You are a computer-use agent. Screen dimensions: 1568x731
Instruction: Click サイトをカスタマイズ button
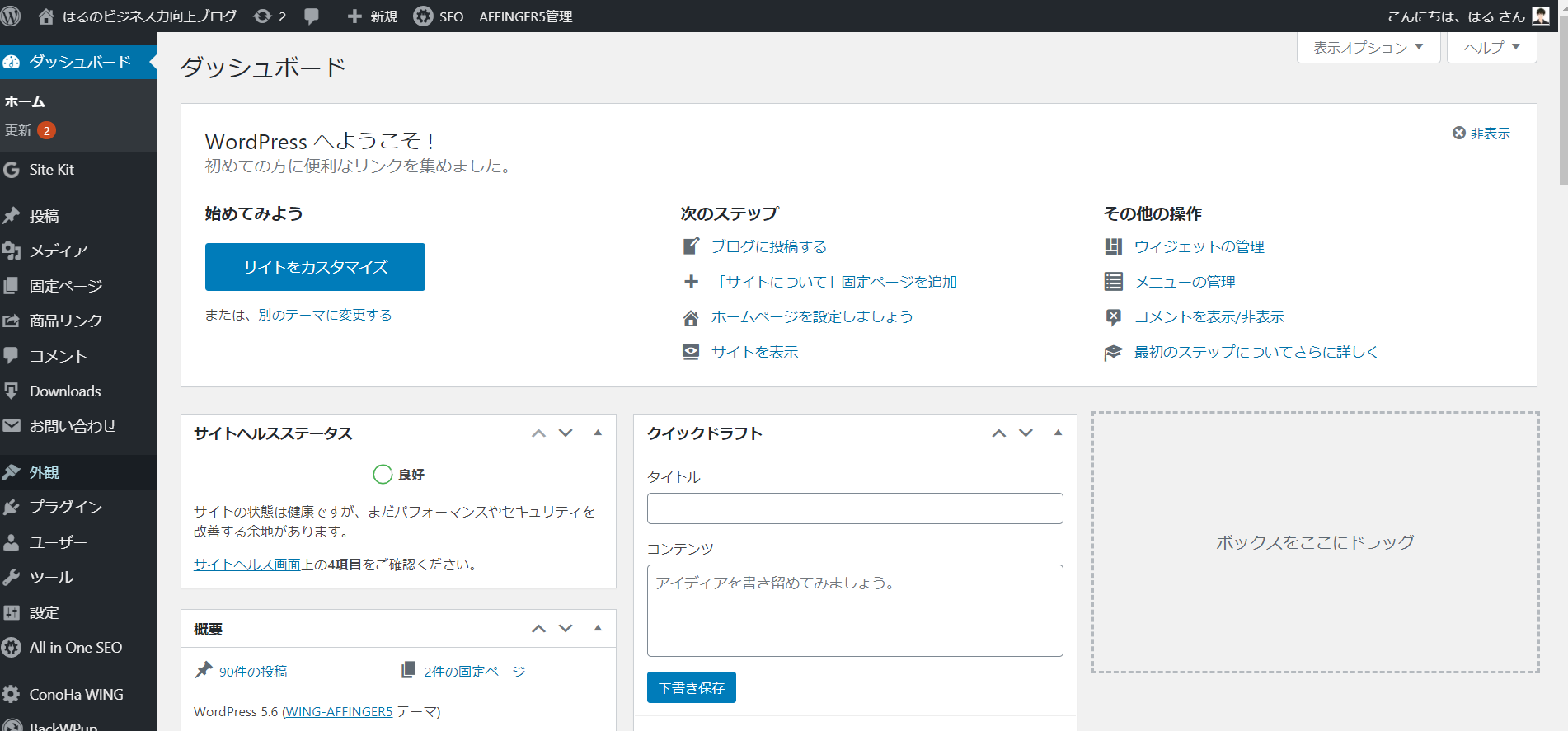coord(315,267)
